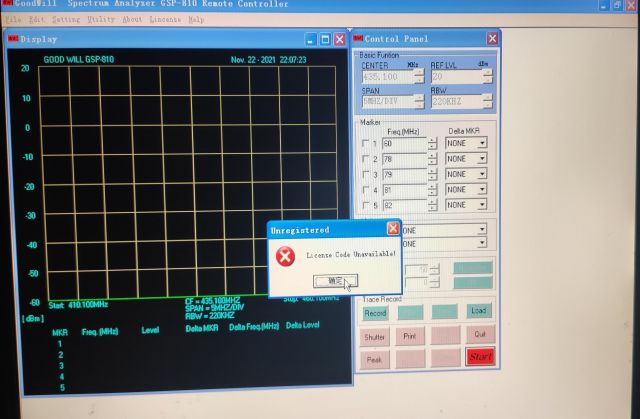Open Delta MKR dropdown for marker 3
Viewport: 640px width, 419px height.
click(482, 174)
